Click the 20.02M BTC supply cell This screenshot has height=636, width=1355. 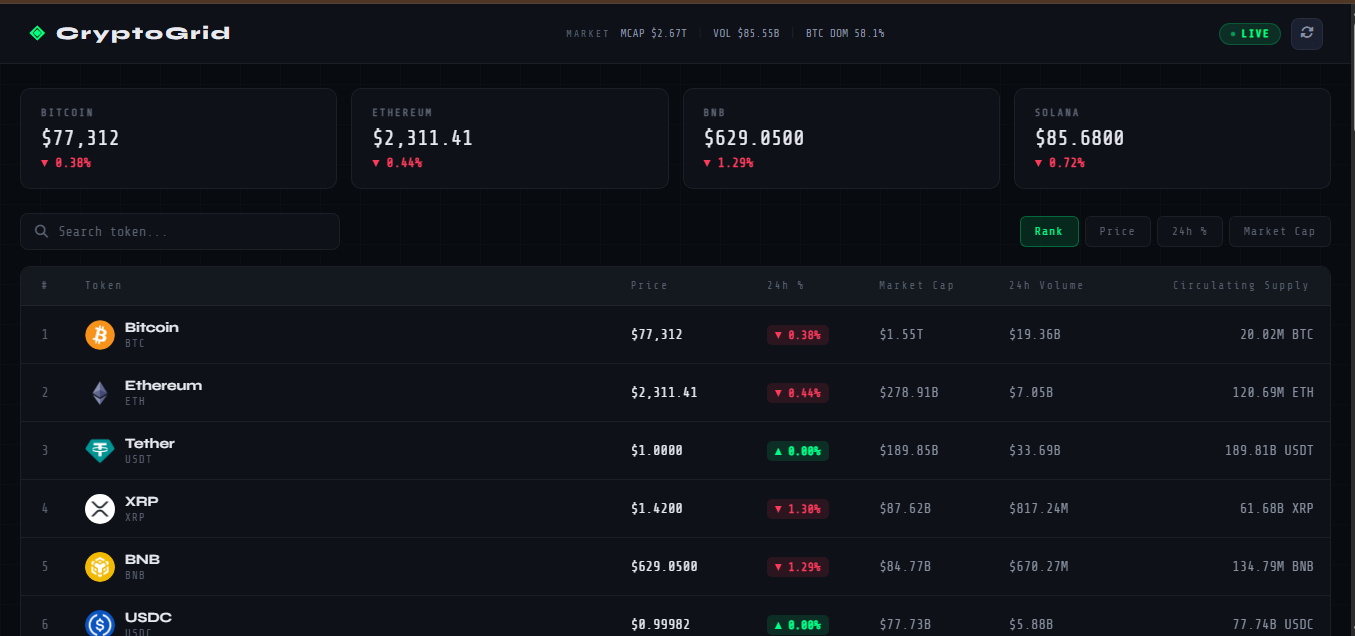pos(1277,335)
